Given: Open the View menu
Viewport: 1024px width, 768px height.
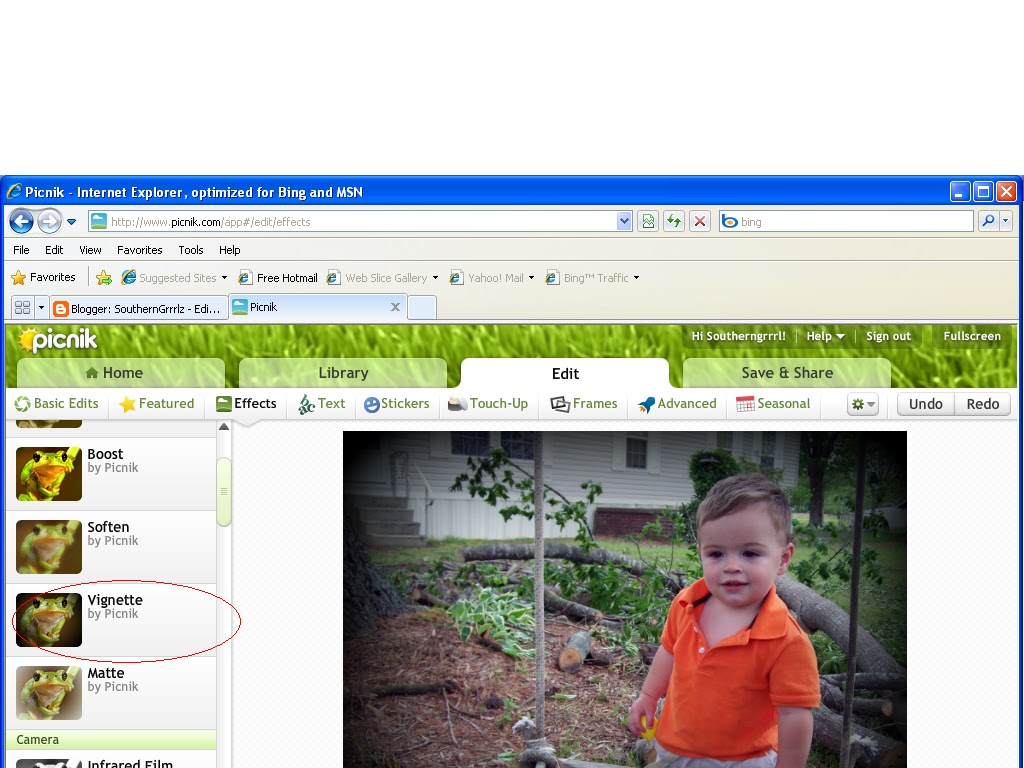Looking at the screenshot, I should point(90,250).
